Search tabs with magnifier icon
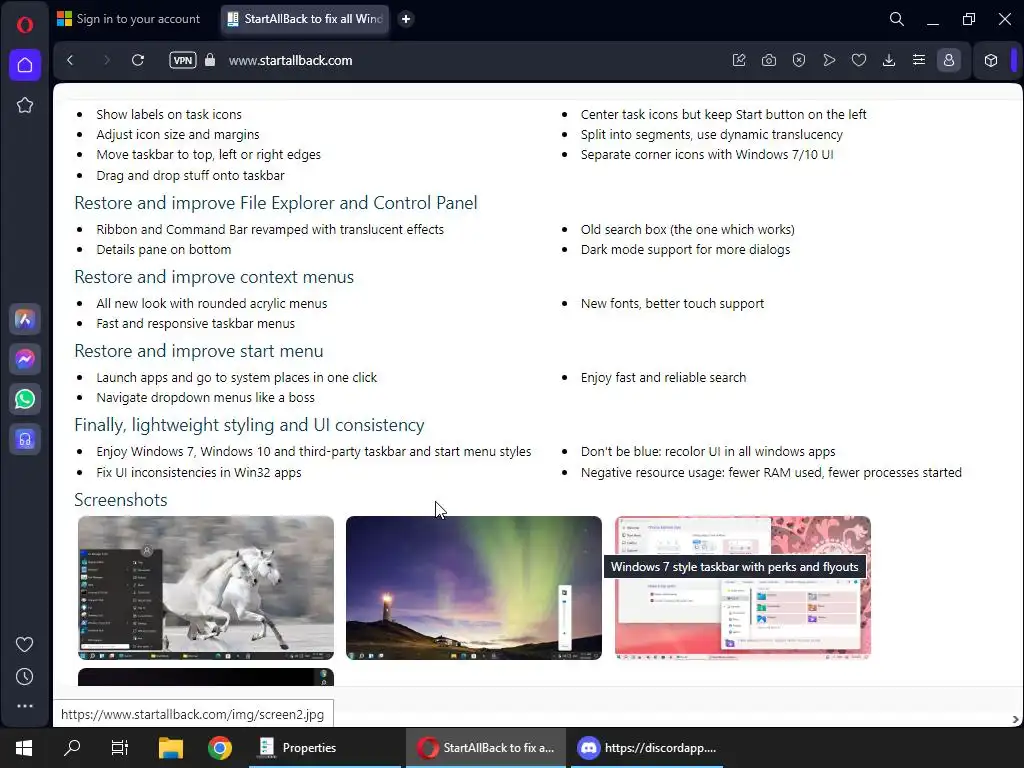Screen dimensions: 1024x768 click(x=897, y=19)
